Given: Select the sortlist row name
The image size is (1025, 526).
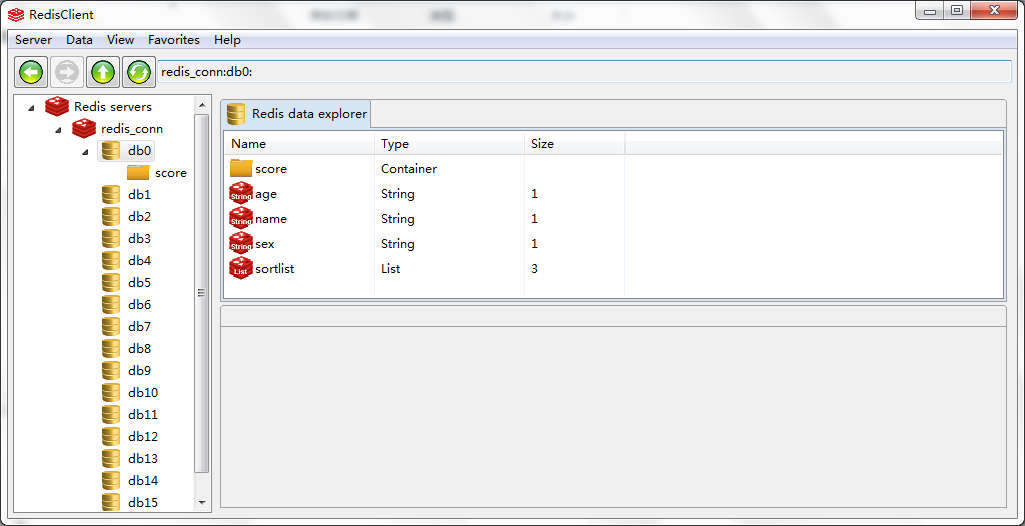Looking at the screenshot, I should 275,269.
